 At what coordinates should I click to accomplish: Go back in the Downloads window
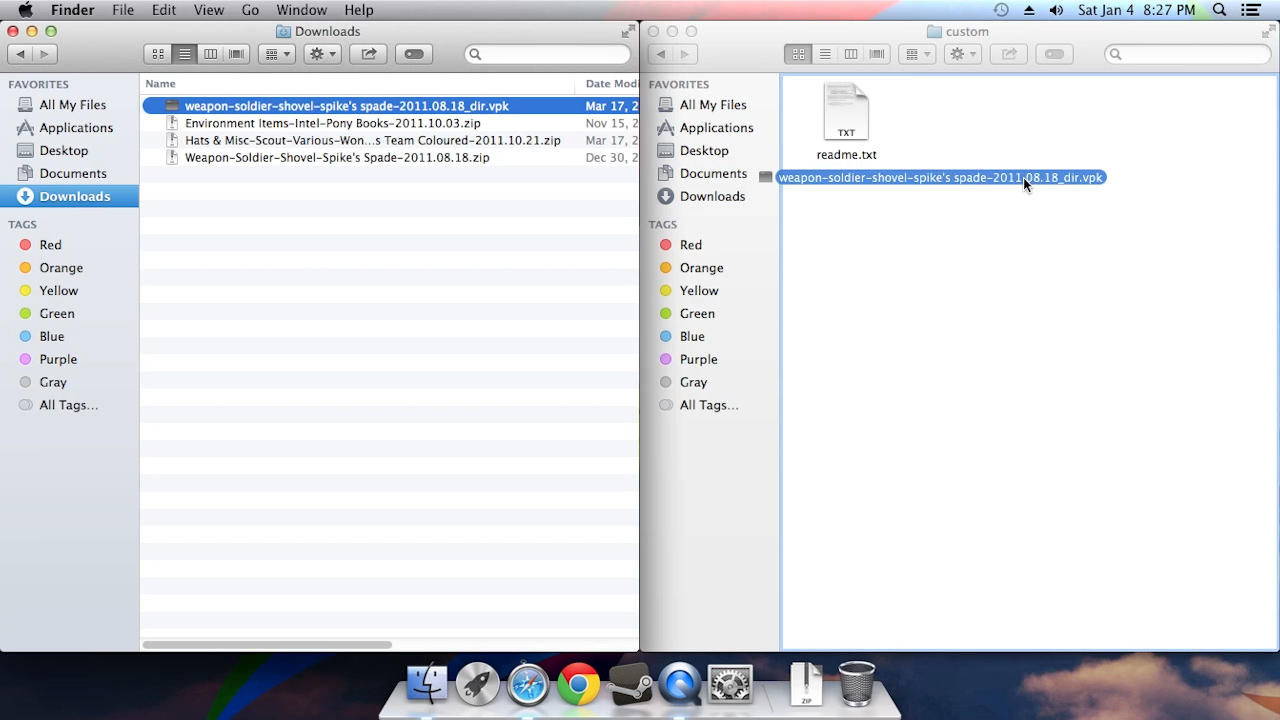tap(20, 54)
